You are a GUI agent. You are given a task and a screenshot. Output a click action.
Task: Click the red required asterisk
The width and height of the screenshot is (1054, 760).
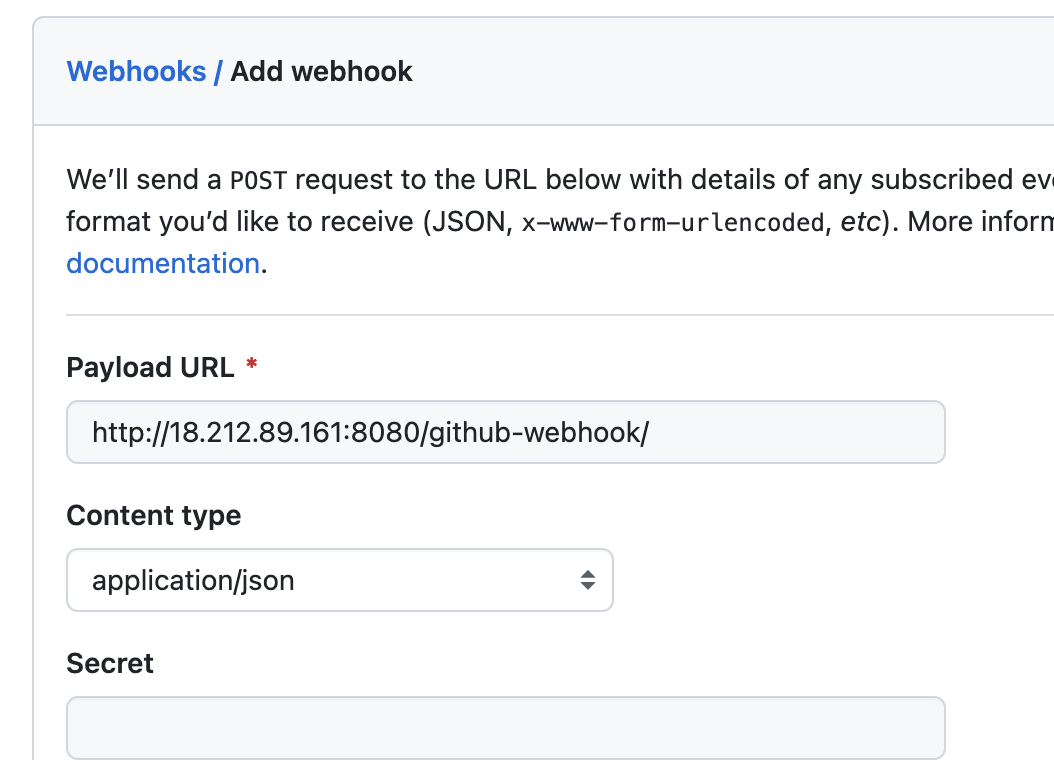pos(251,367)
